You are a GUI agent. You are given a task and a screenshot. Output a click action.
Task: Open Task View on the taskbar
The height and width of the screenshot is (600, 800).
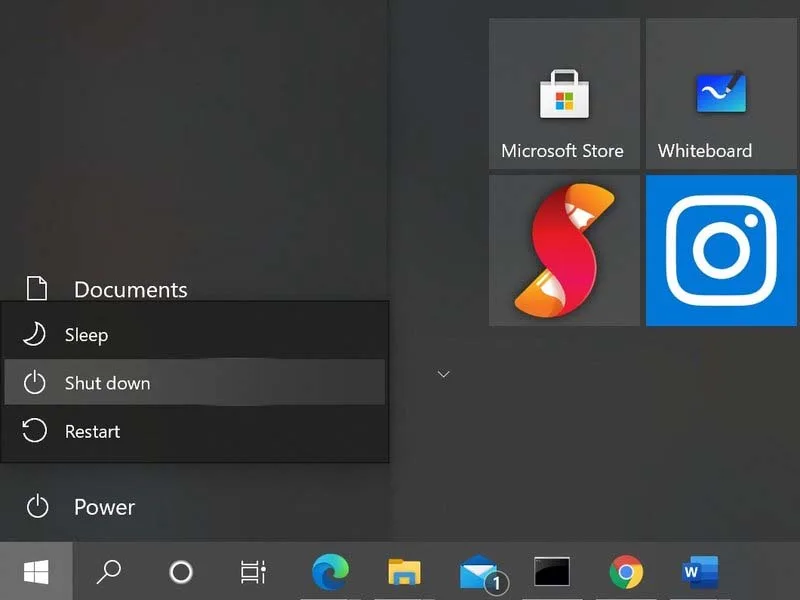pyautogui.click(x=253, y=571)
